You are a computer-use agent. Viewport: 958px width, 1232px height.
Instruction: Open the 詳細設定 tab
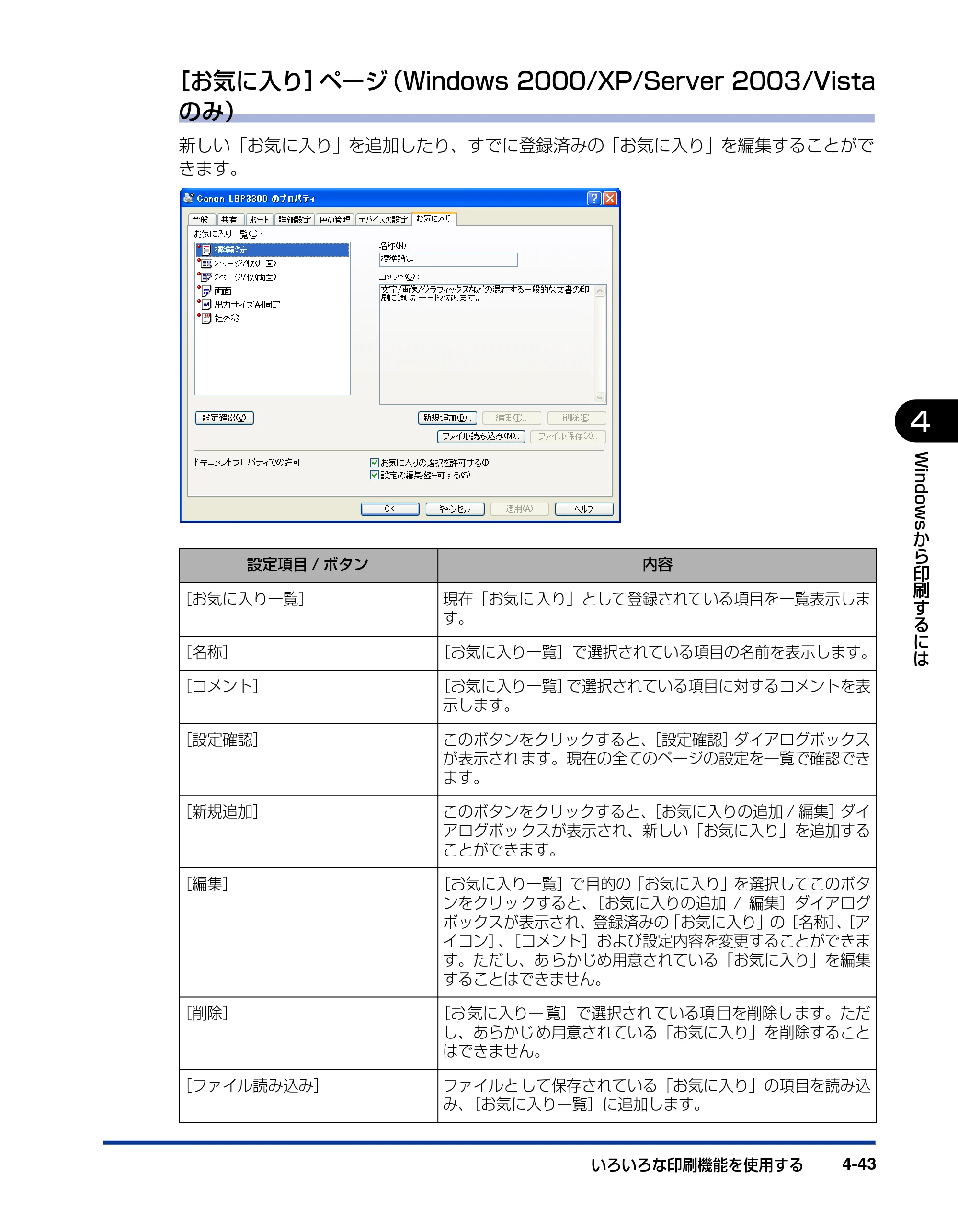pos(295,219)
